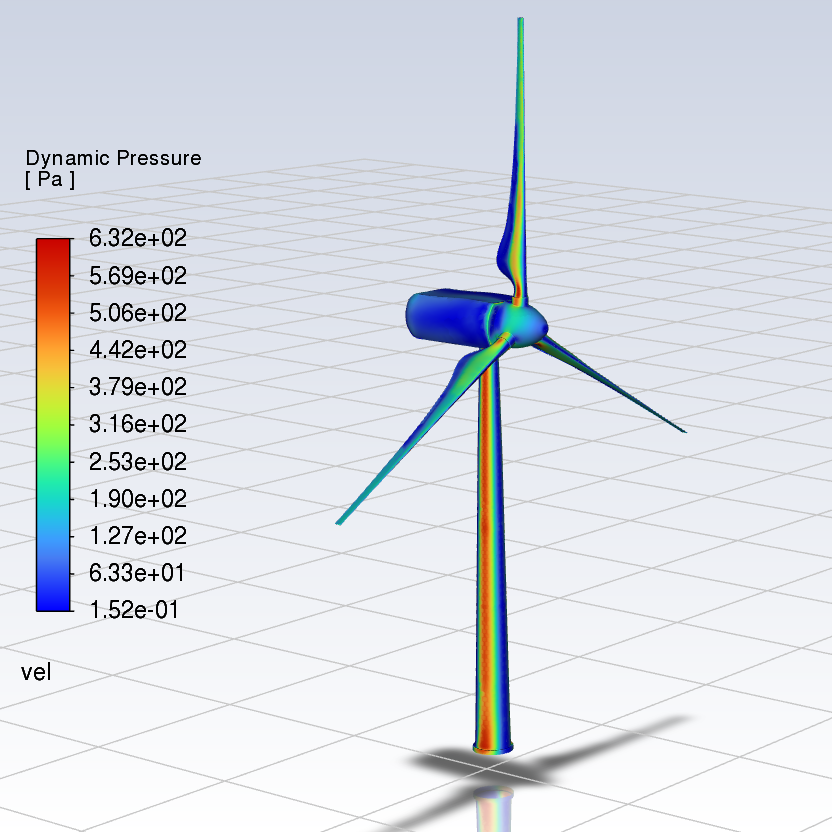Select the 6.32e+02 maximum legend value
The image size is (832, 832).
138,238
